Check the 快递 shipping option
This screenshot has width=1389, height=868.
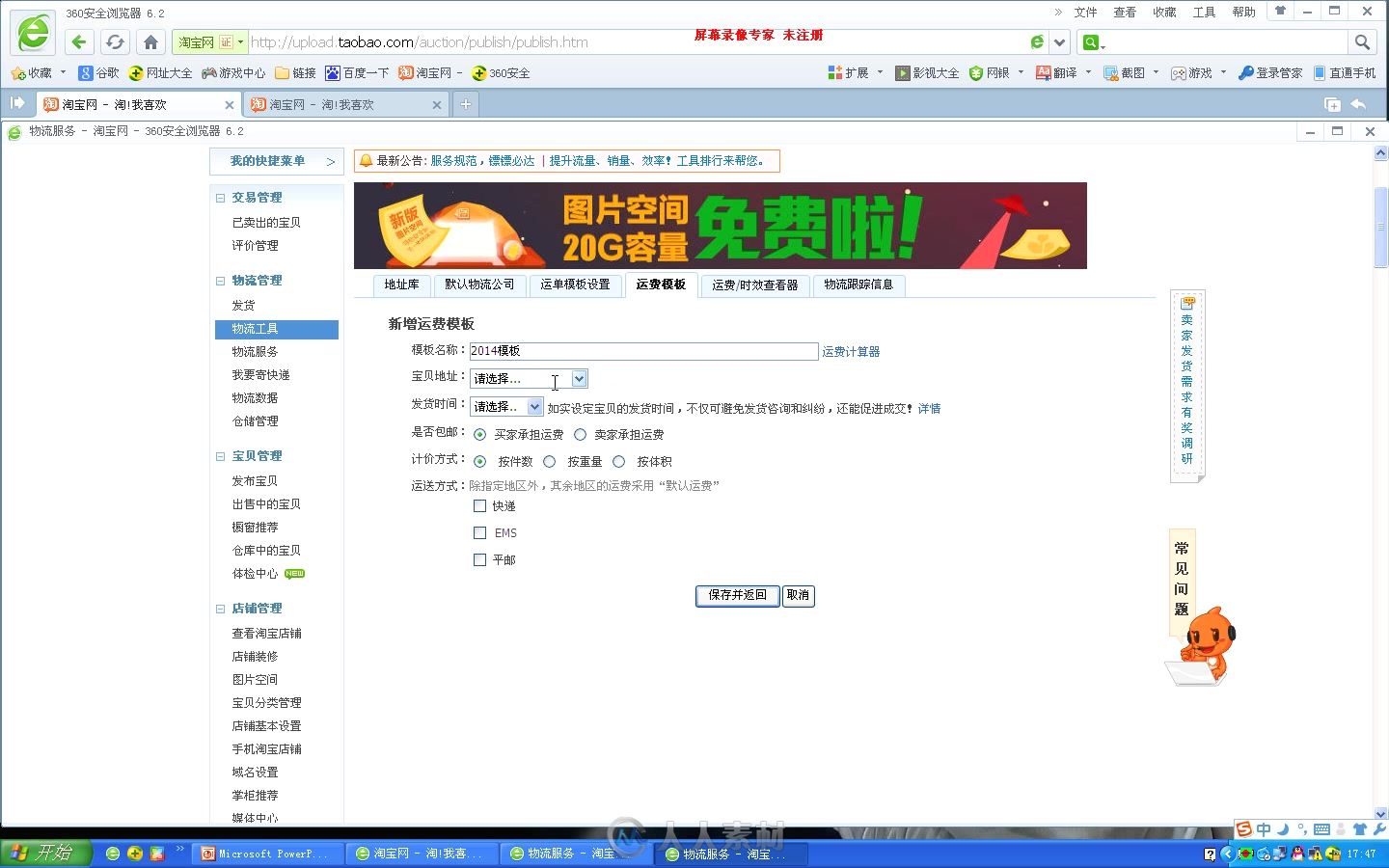(x=479, y=505)
